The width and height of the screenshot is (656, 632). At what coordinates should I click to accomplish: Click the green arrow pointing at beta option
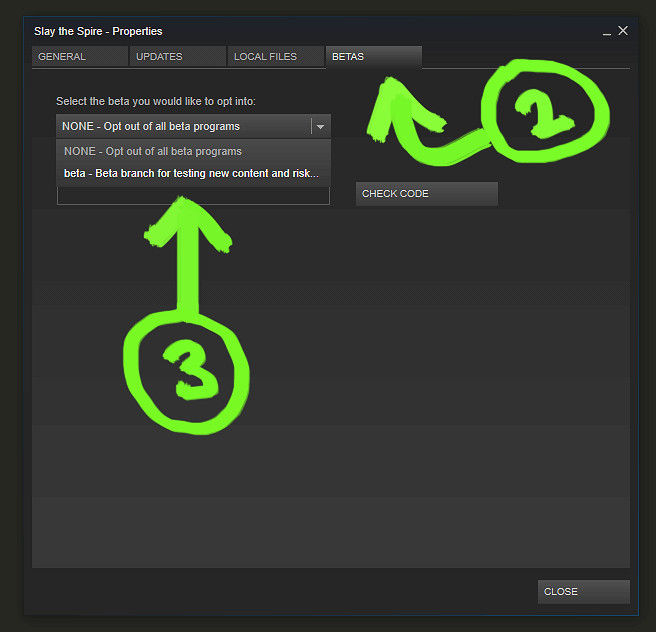tap(187, 256)
